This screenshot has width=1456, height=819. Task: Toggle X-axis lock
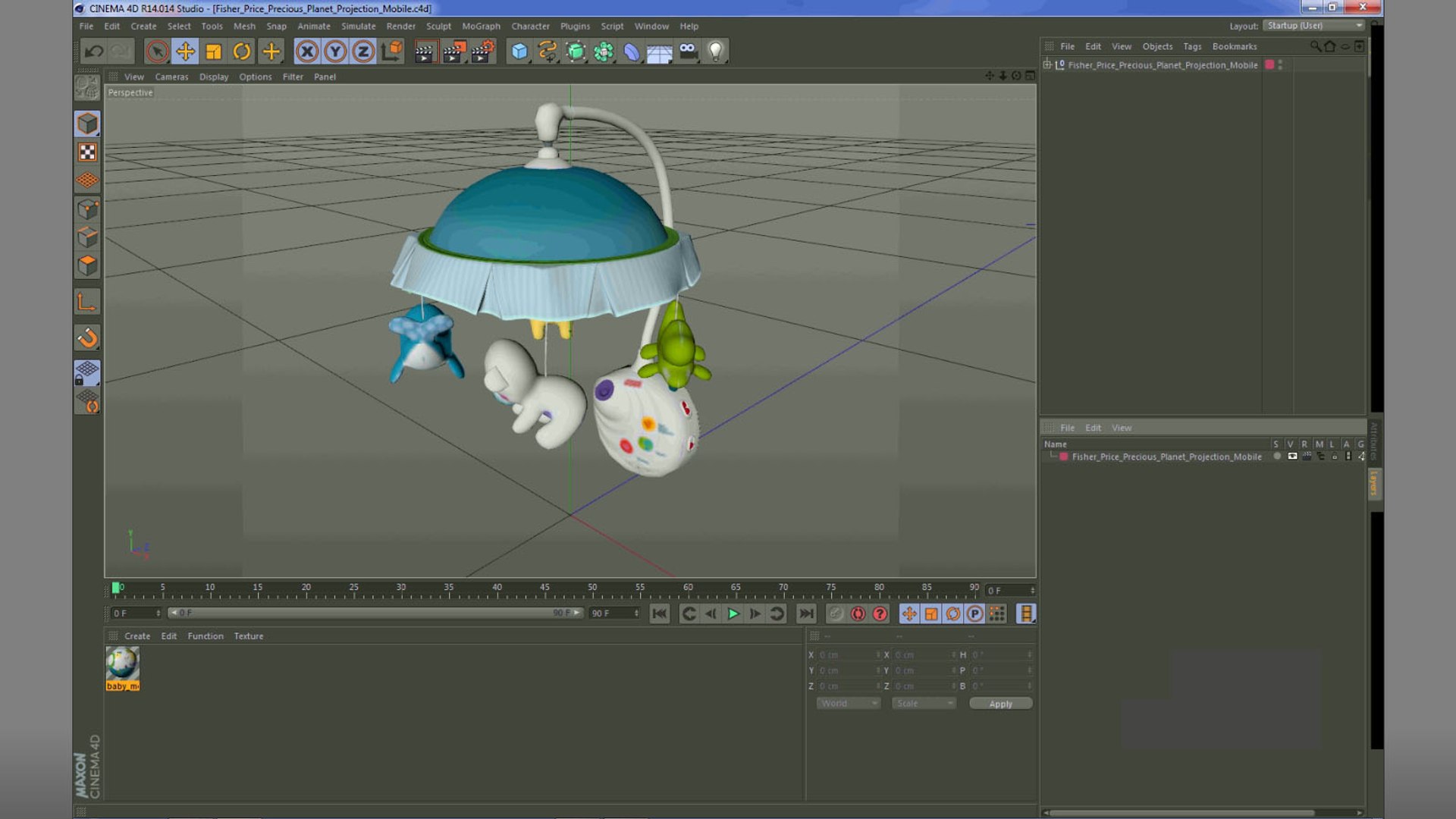click(307, 52)
